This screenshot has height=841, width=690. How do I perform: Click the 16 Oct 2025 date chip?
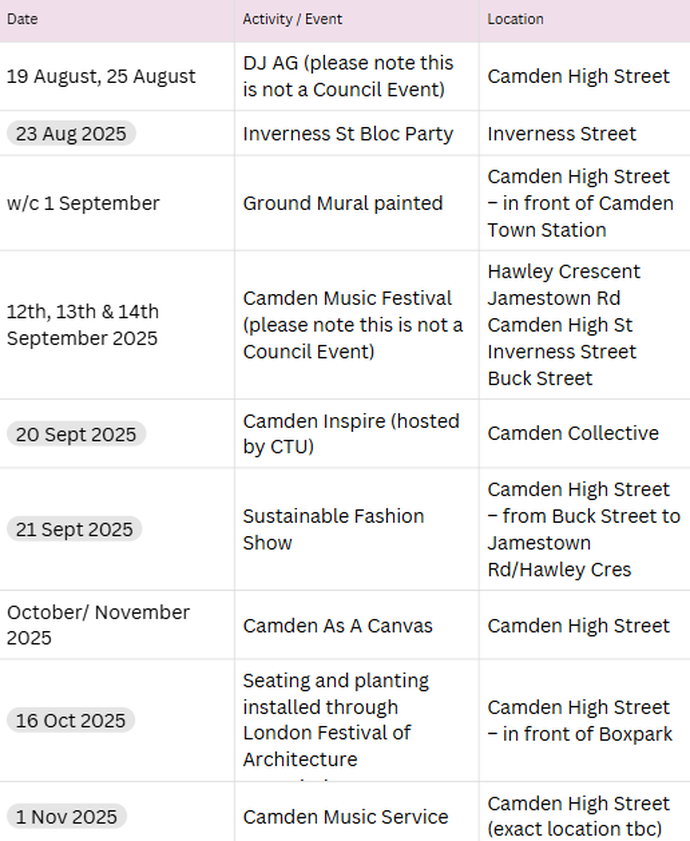click(x=70, y=720)
